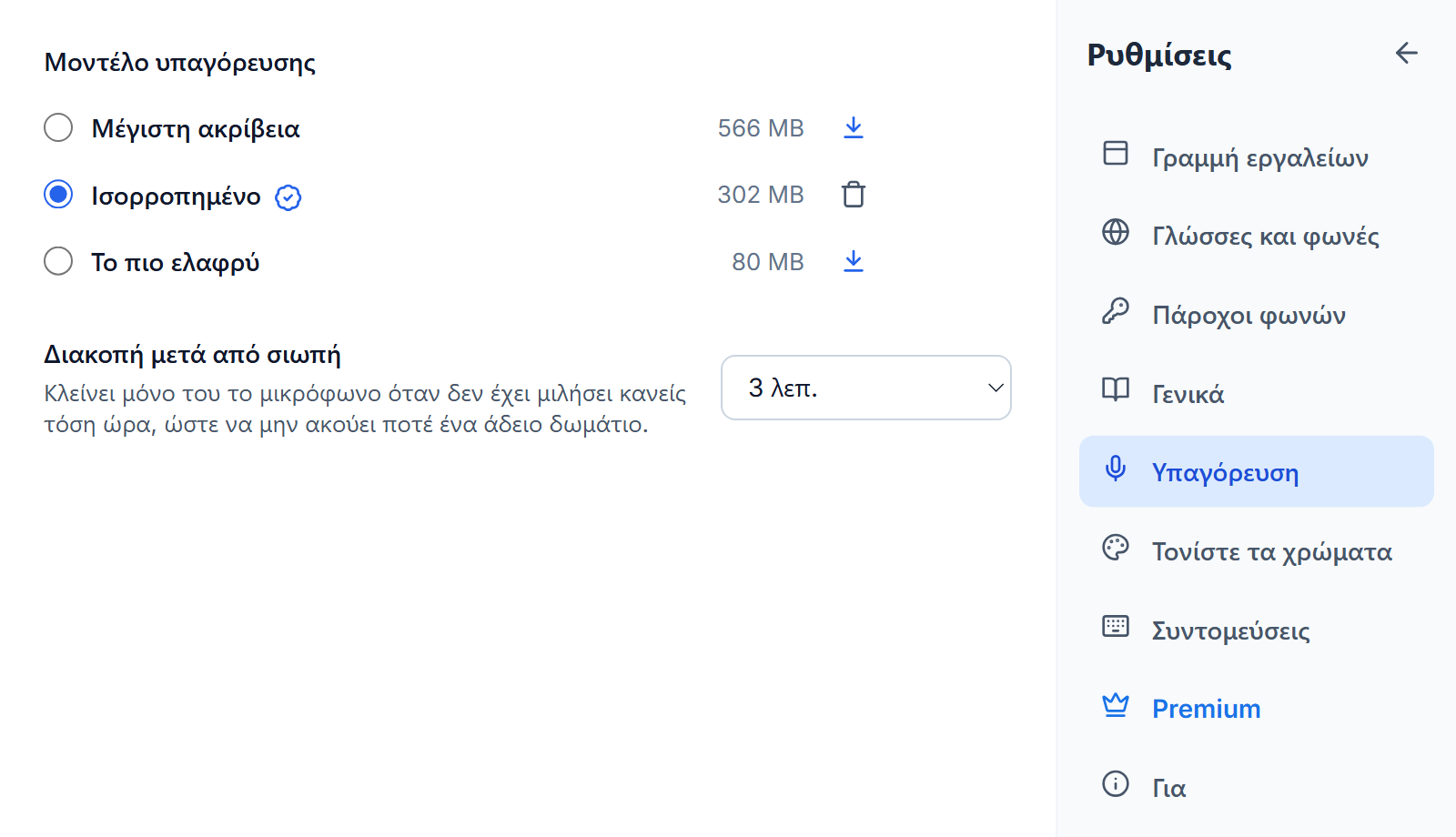Open the Premium link in sidebar
1456x837 pixels.
pyautogui.click(x=1256, y=708)
